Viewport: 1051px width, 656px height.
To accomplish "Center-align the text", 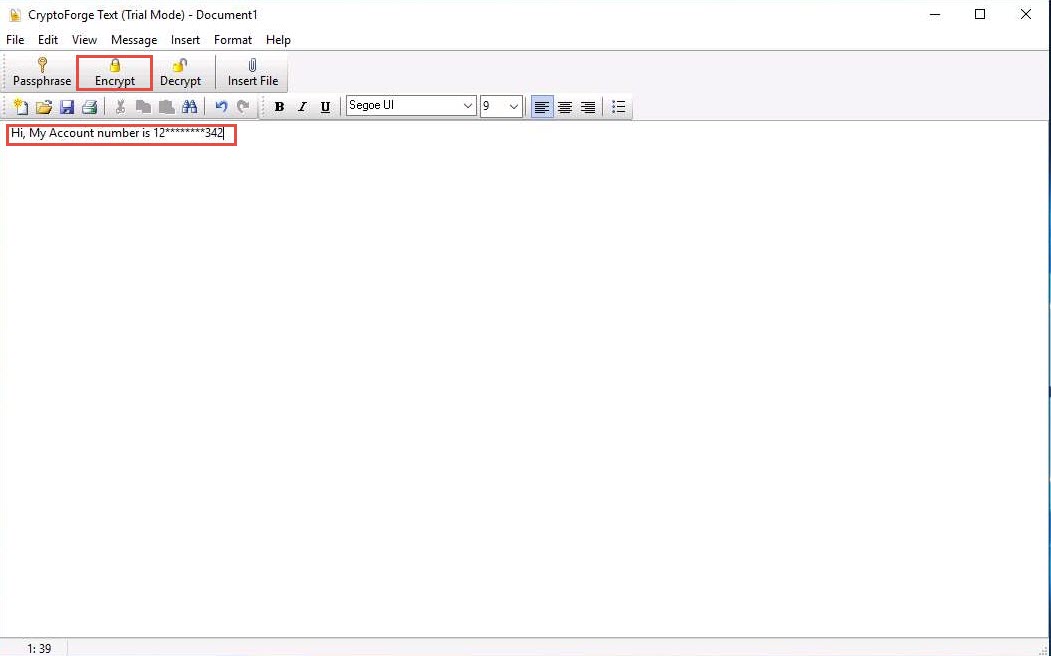I will click(x=565, y=107).
